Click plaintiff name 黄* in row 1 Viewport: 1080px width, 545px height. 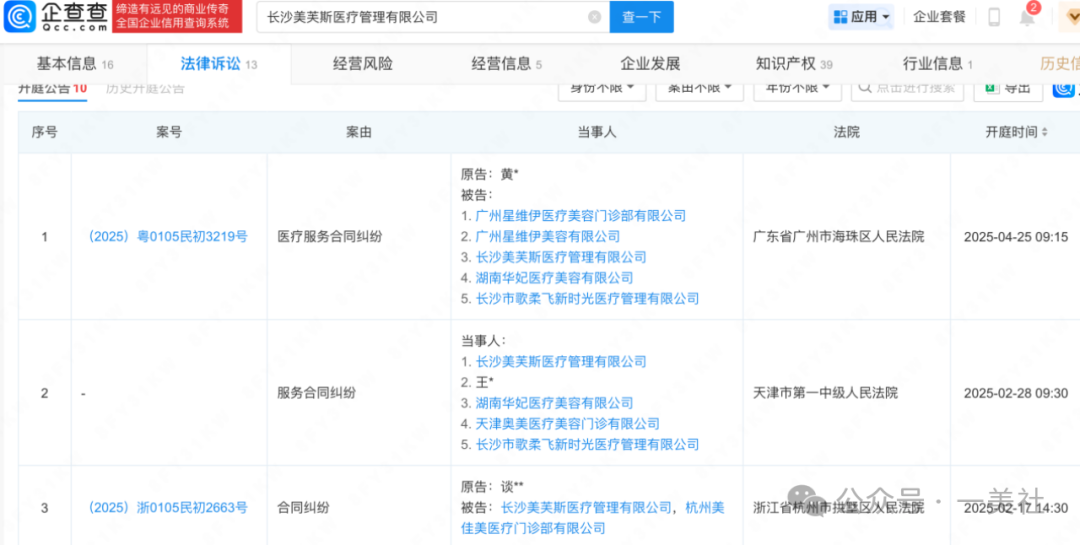coord(508,174)
